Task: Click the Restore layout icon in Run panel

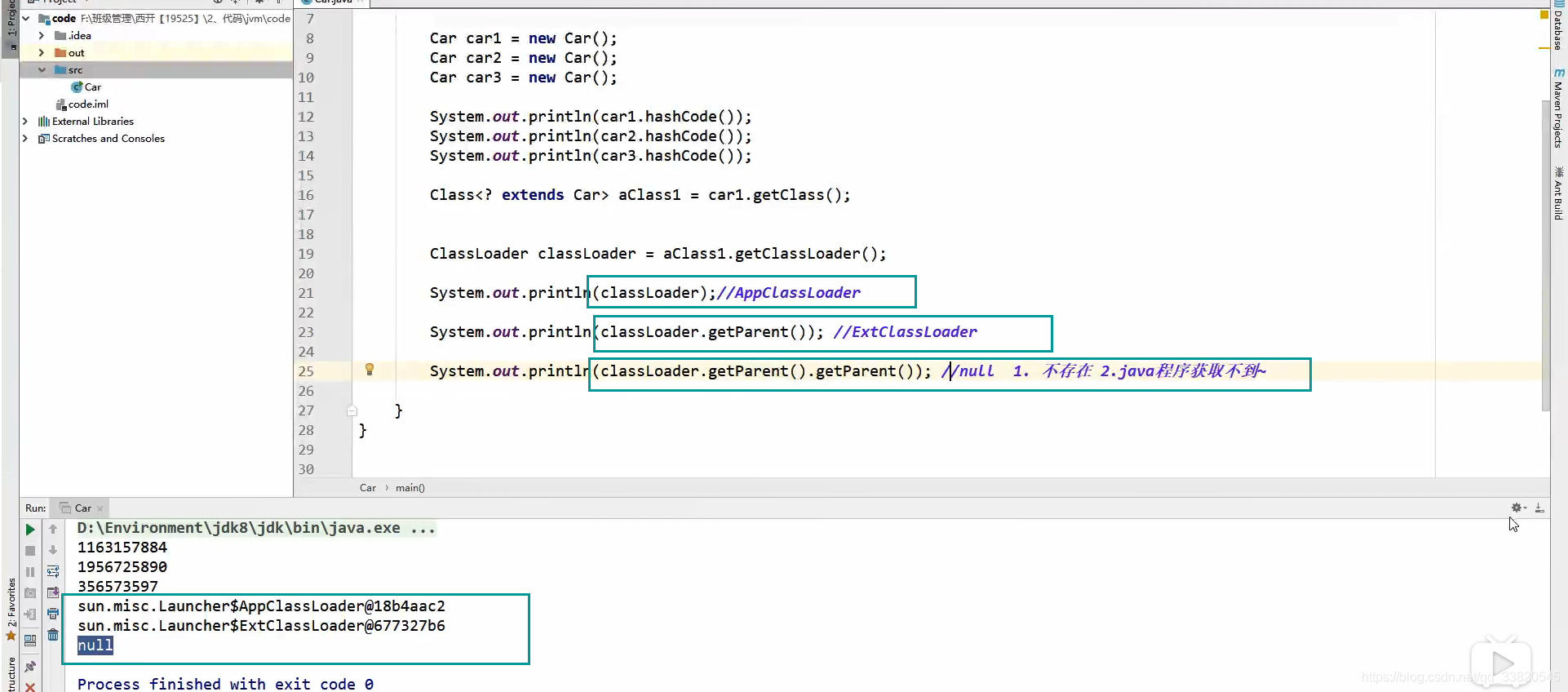Action: point(30,641)
